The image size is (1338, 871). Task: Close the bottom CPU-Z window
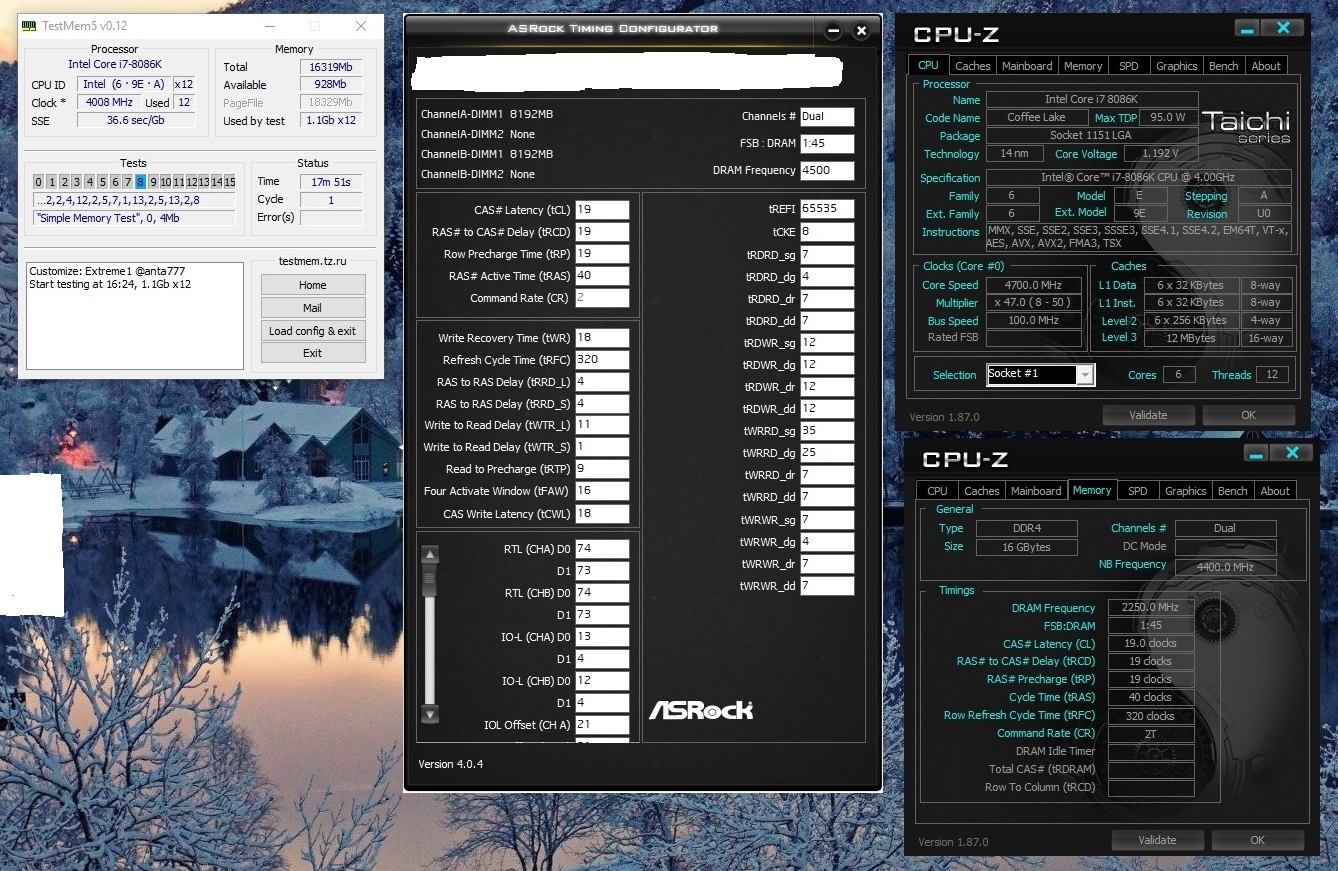click(x=1292, y=453)
